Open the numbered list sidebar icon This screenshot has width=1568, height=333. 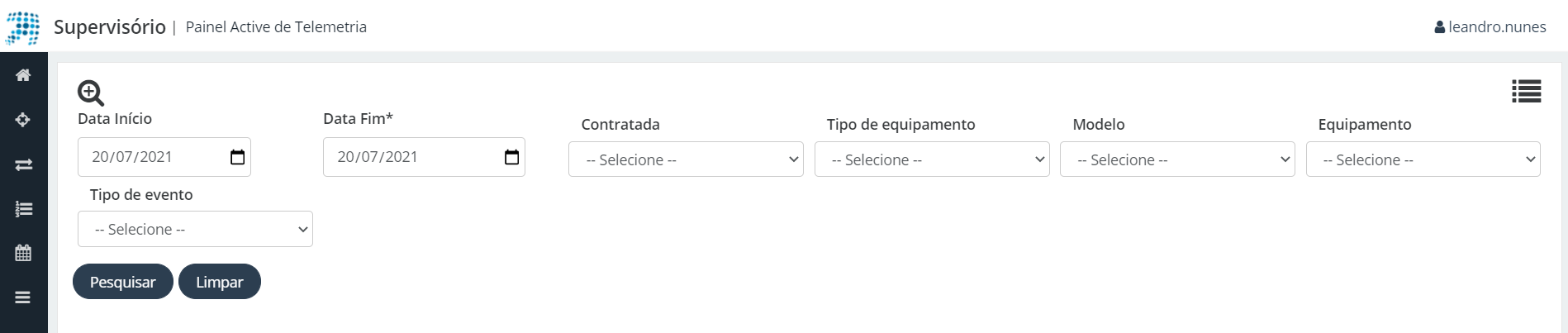(x=23, y=209)
